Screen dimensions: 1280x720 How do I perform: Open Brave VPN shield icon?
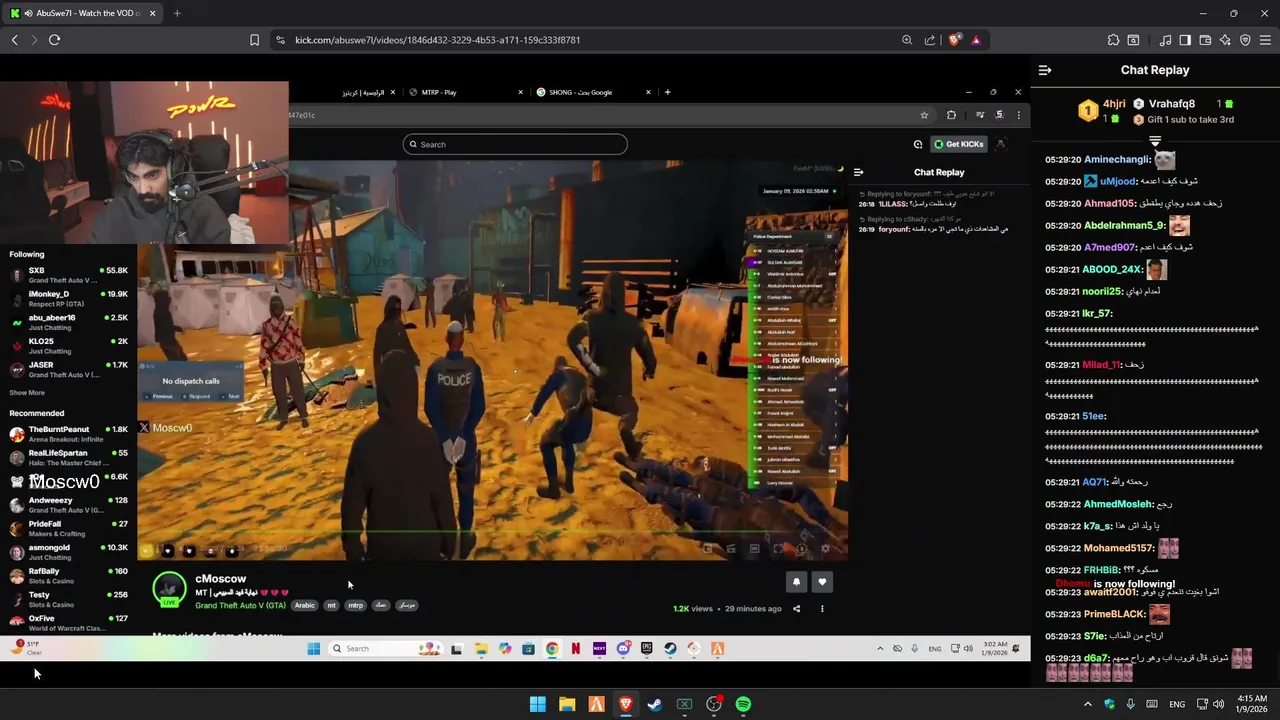[1245, 40]
